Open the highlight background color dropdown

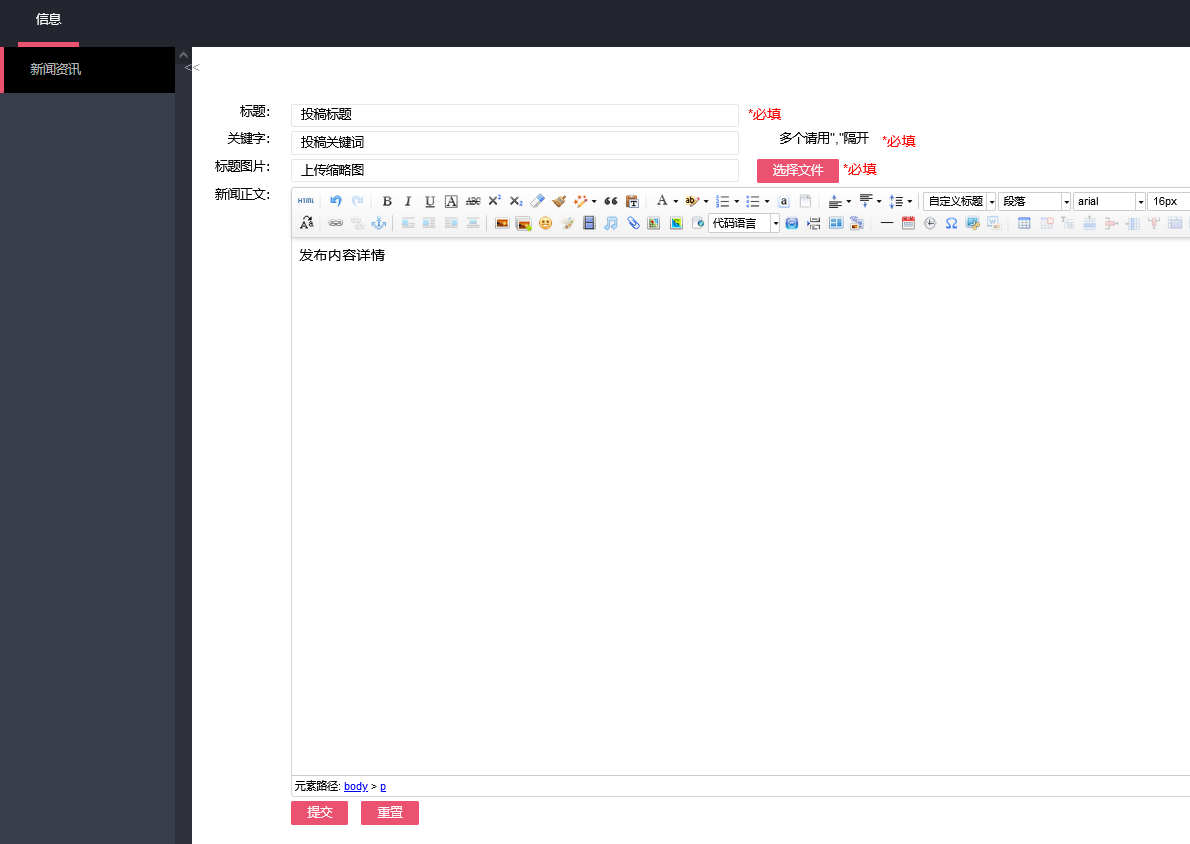pyautogui.click(x=706, y=201)
